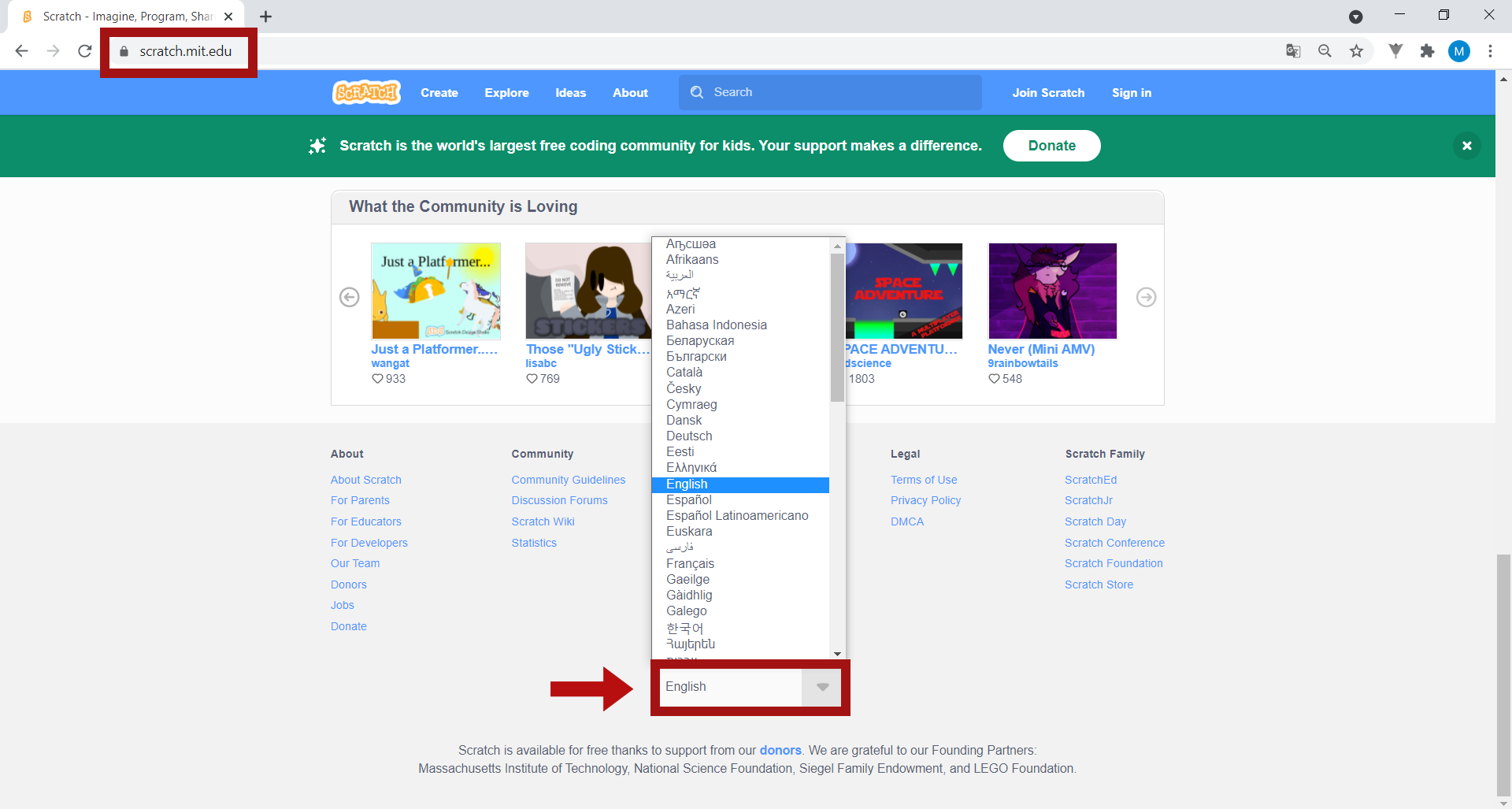Screen dimensions: 1512x809
Task: Open the profile avatar M
Action: (1459, 51)
